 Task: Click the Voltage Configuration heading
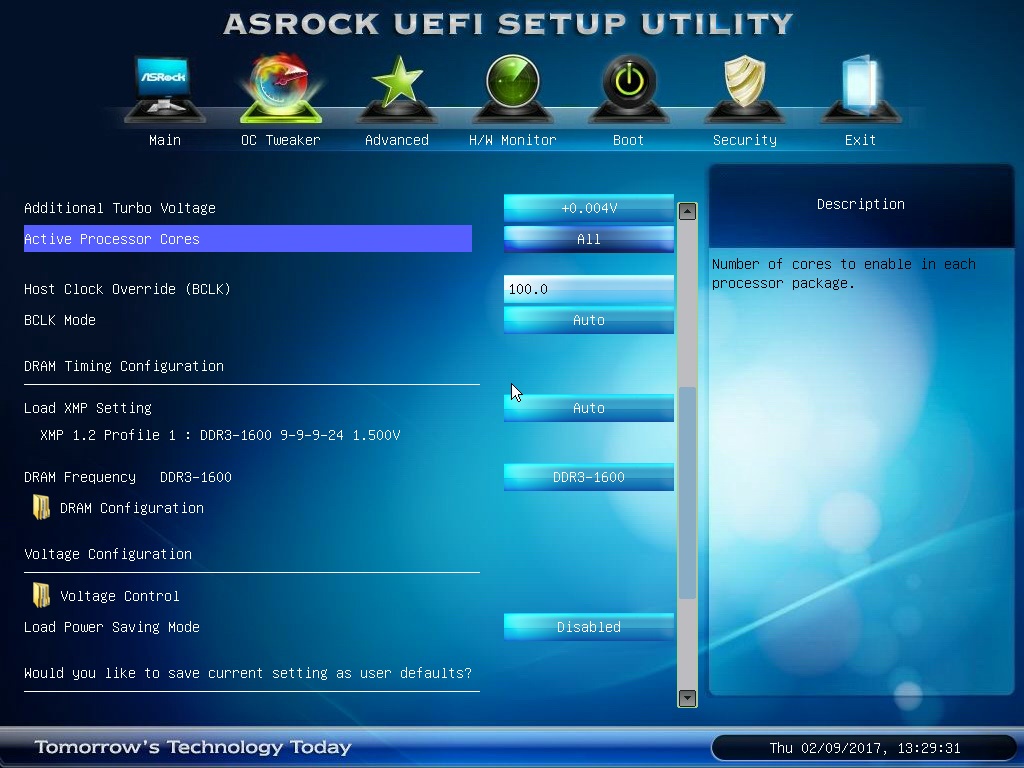pyautogui.click(x=108, y=554)
